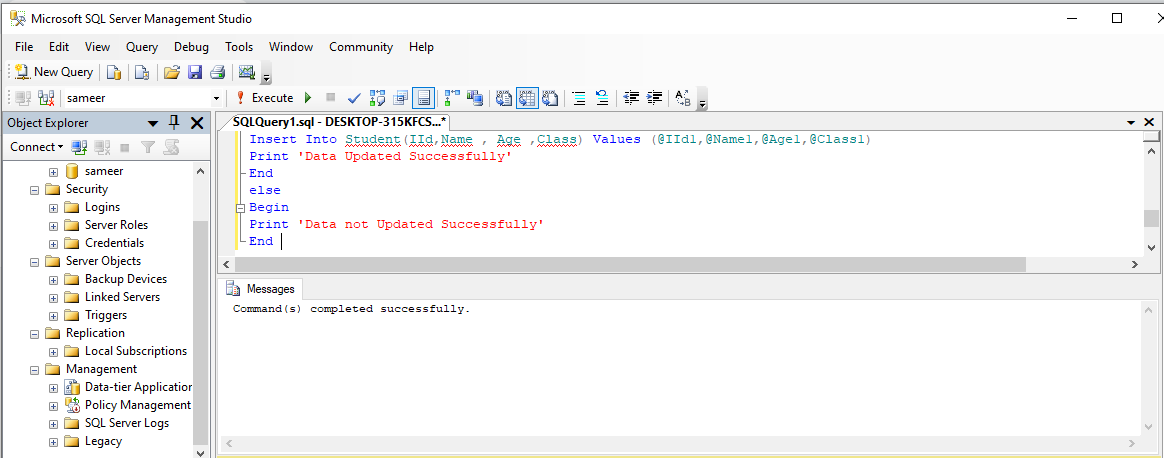
Task: Click the Open File folder icon
Action: 171,72
